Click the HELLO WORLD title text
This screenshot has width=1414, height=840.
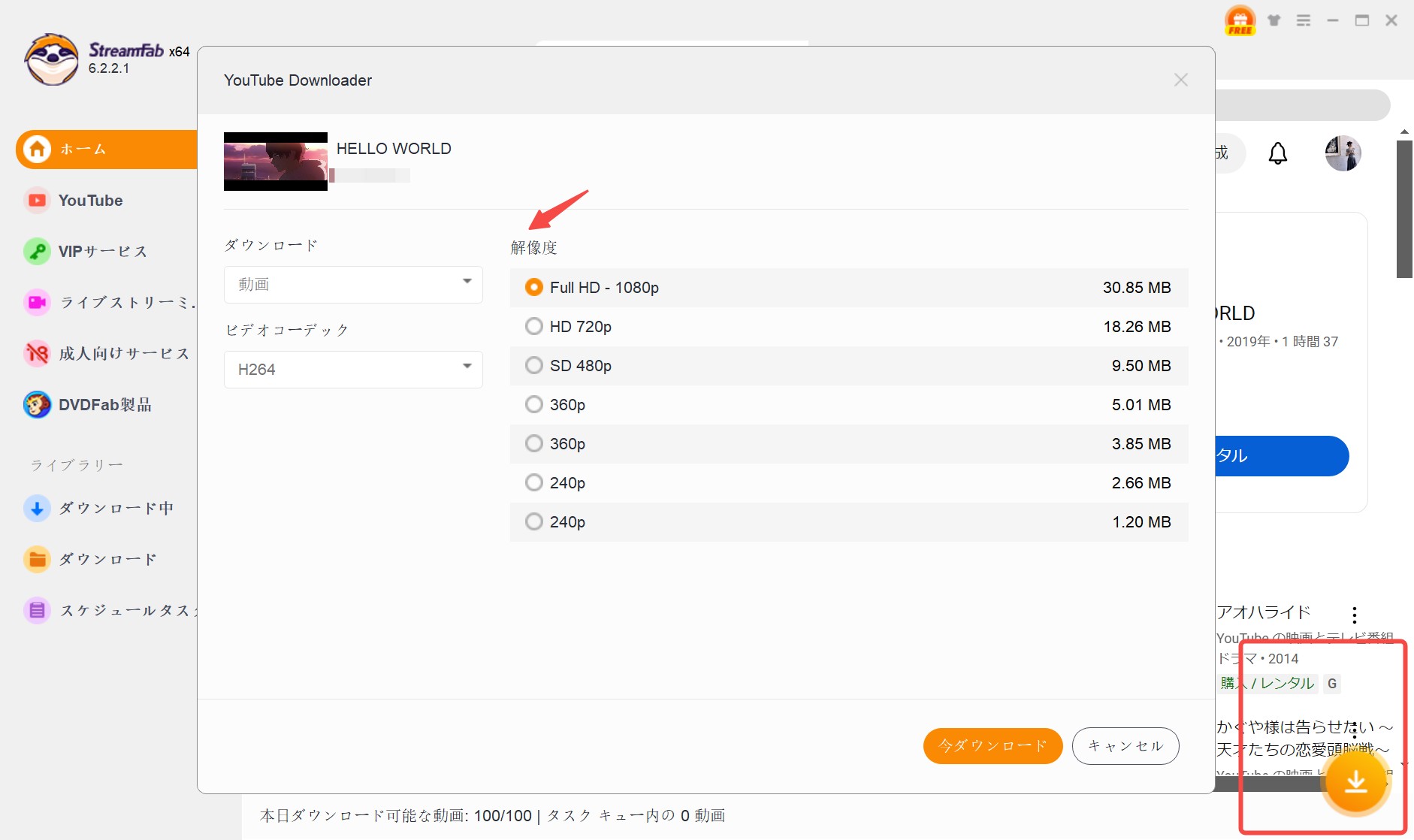coord(394,149)
